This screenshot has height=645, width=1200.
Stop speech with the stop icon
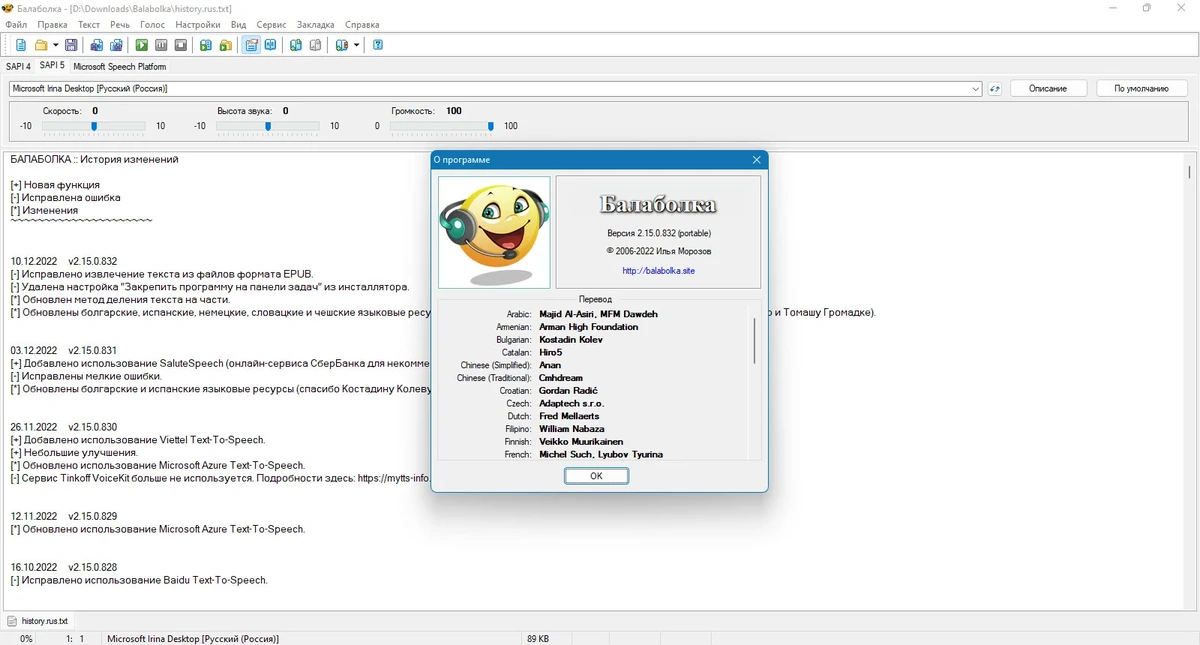tap(181, 45)
